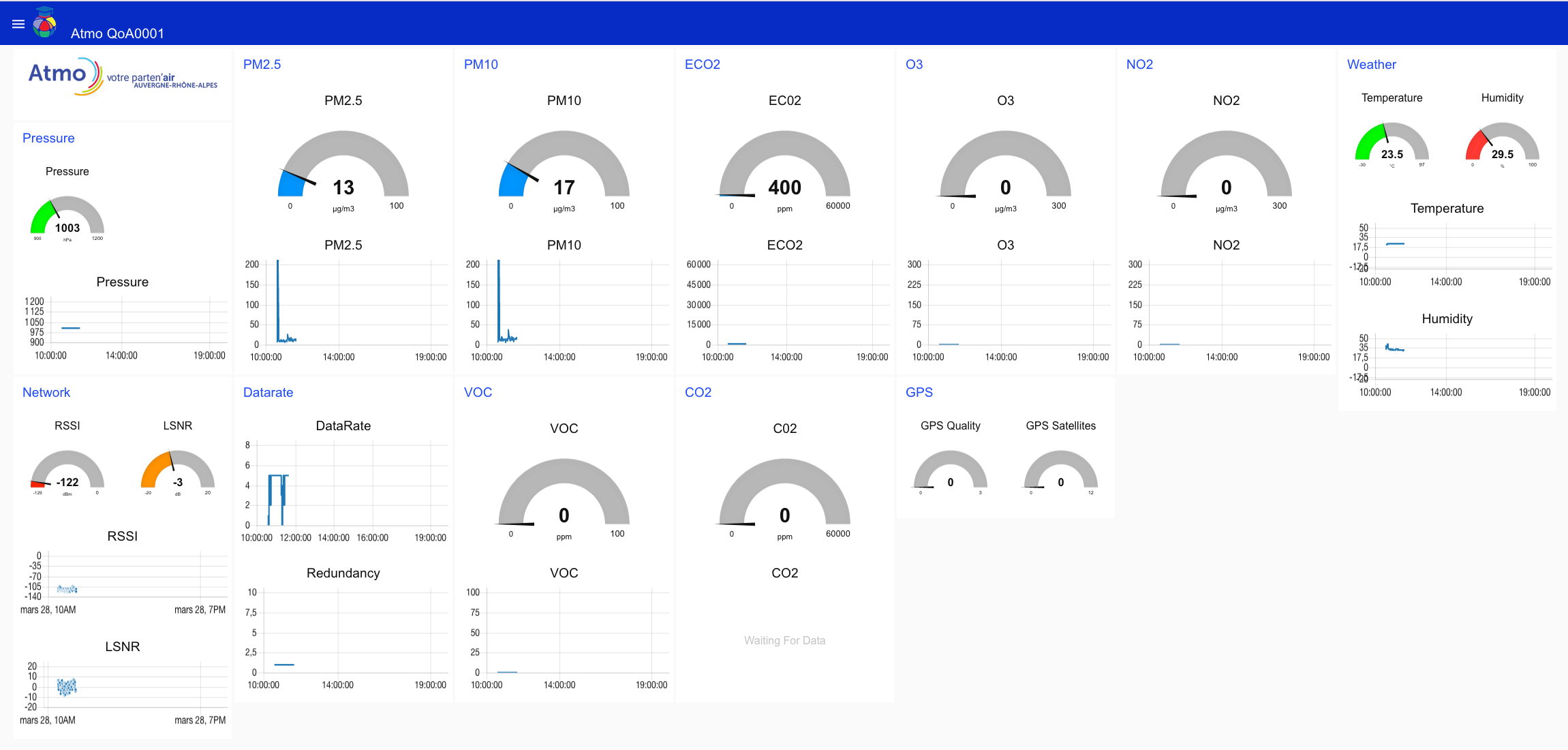Click the PM10 gauge showing 17
The image size is (1568, 750).
click(564, 171)
